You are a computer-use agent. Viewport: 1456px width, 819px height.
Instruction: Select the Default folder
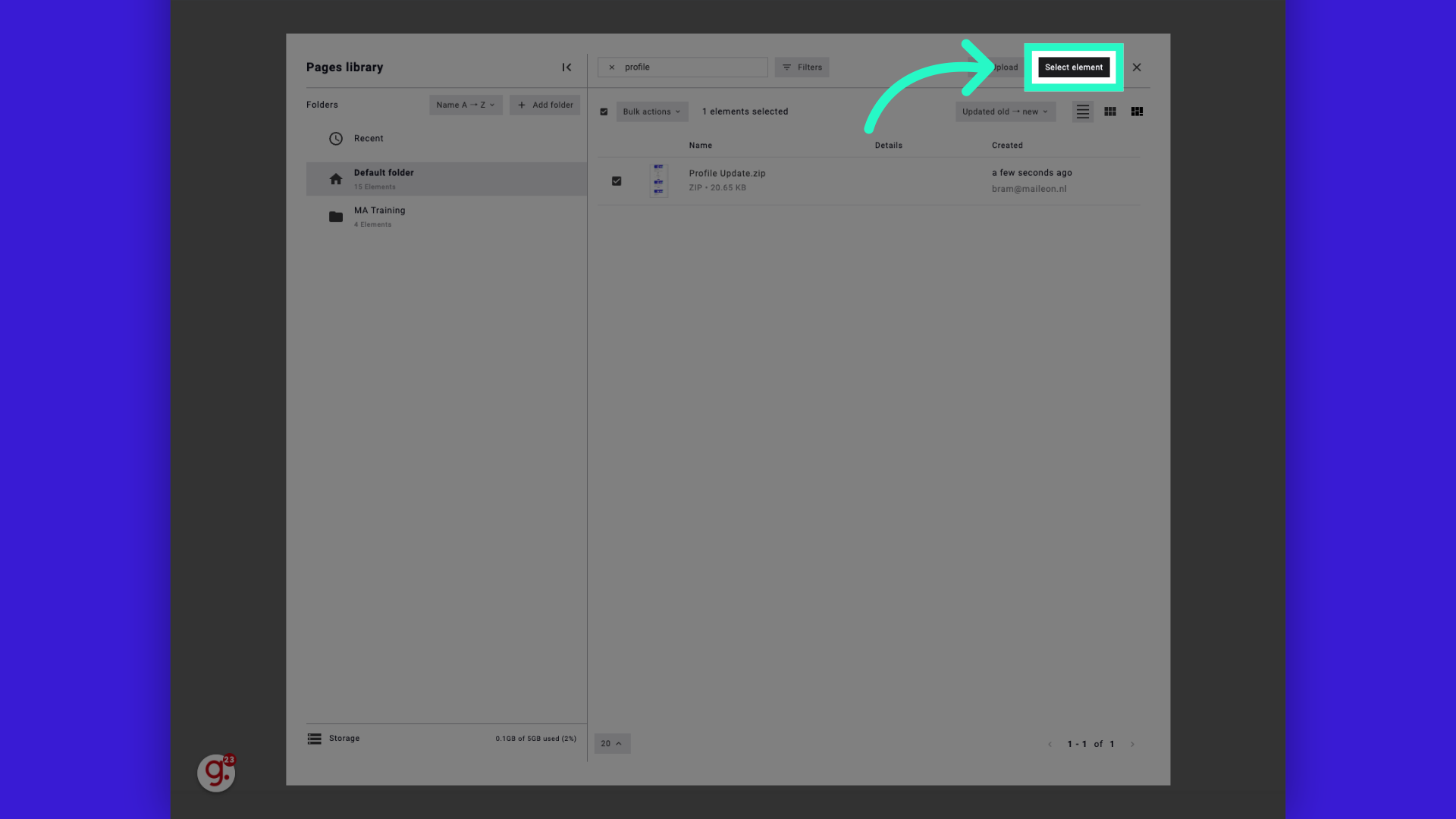[x=446, y=179]
